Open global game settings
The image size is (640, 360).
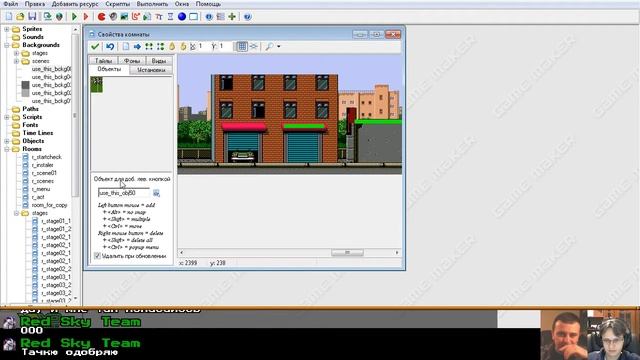coord(220,16)
